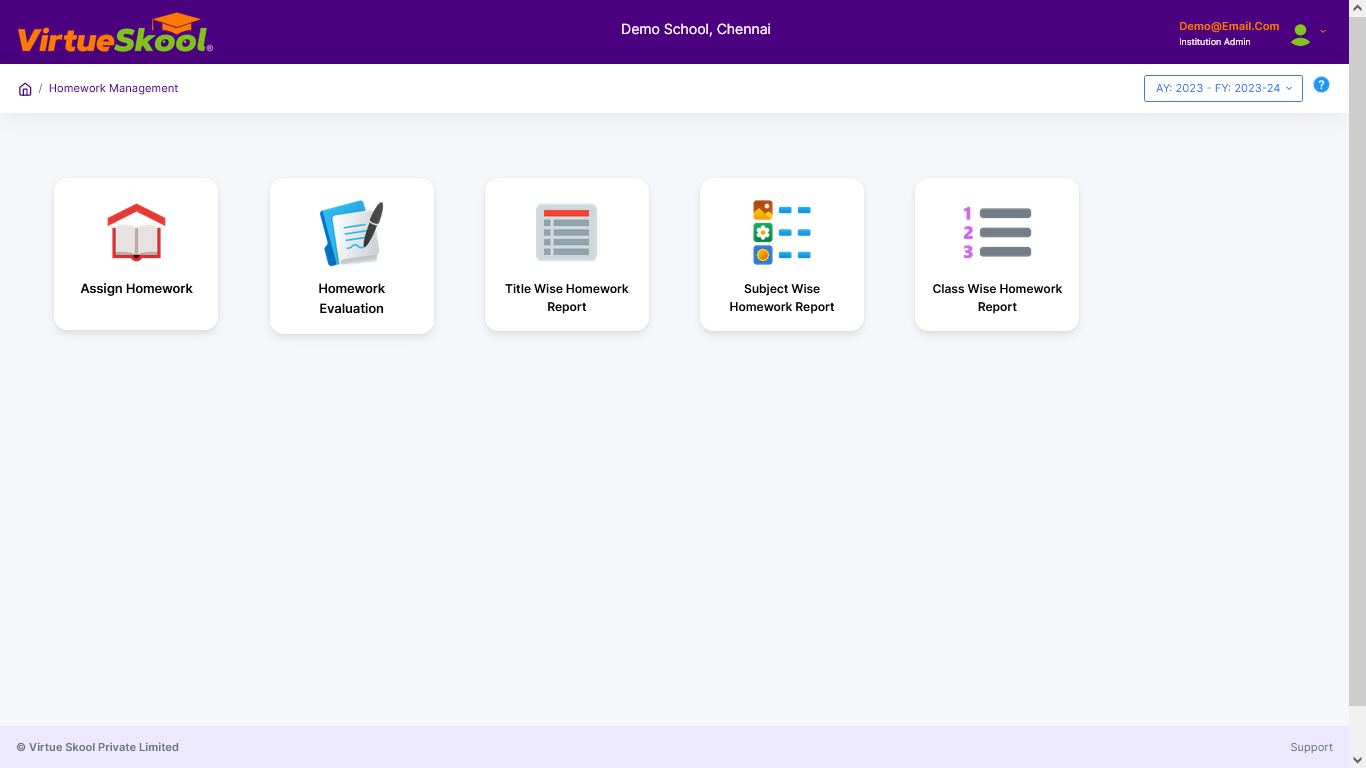Click the Class Wise Homework Report numbered icon
The image size is (1366, 768).
(997, 233)
